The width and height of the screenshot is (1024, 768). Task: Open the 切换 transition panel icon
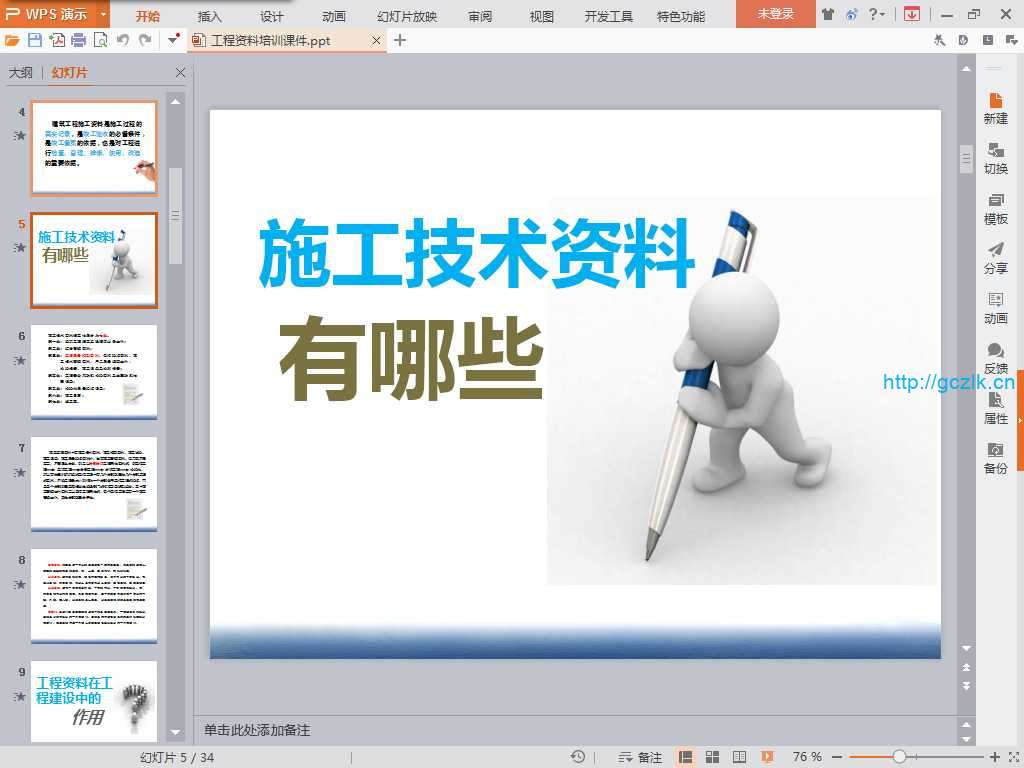point(995,158)
